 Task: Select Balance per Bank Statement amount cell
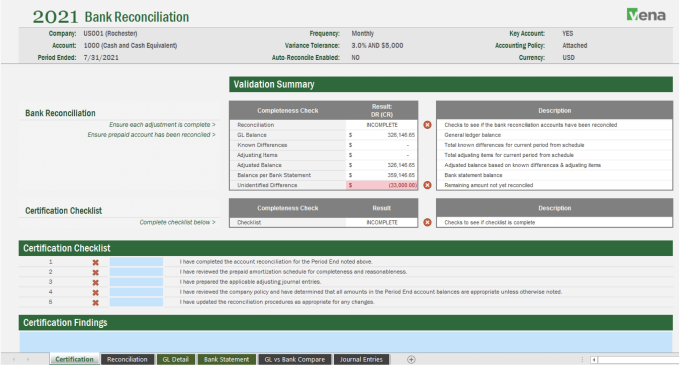point(382,175)
